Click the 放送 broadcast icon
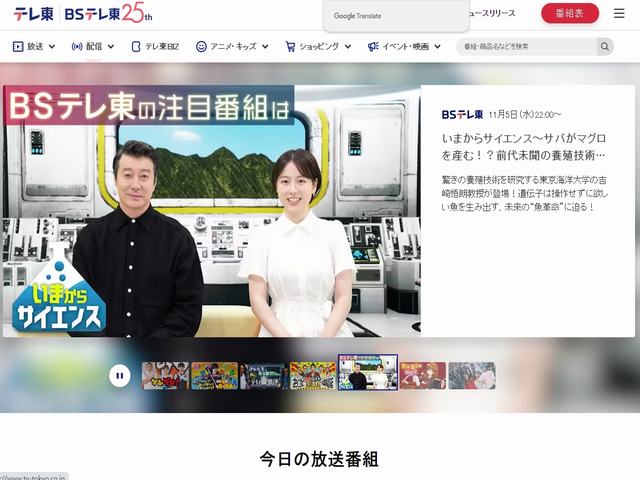The image size is (640, 480). pos(18,47)
